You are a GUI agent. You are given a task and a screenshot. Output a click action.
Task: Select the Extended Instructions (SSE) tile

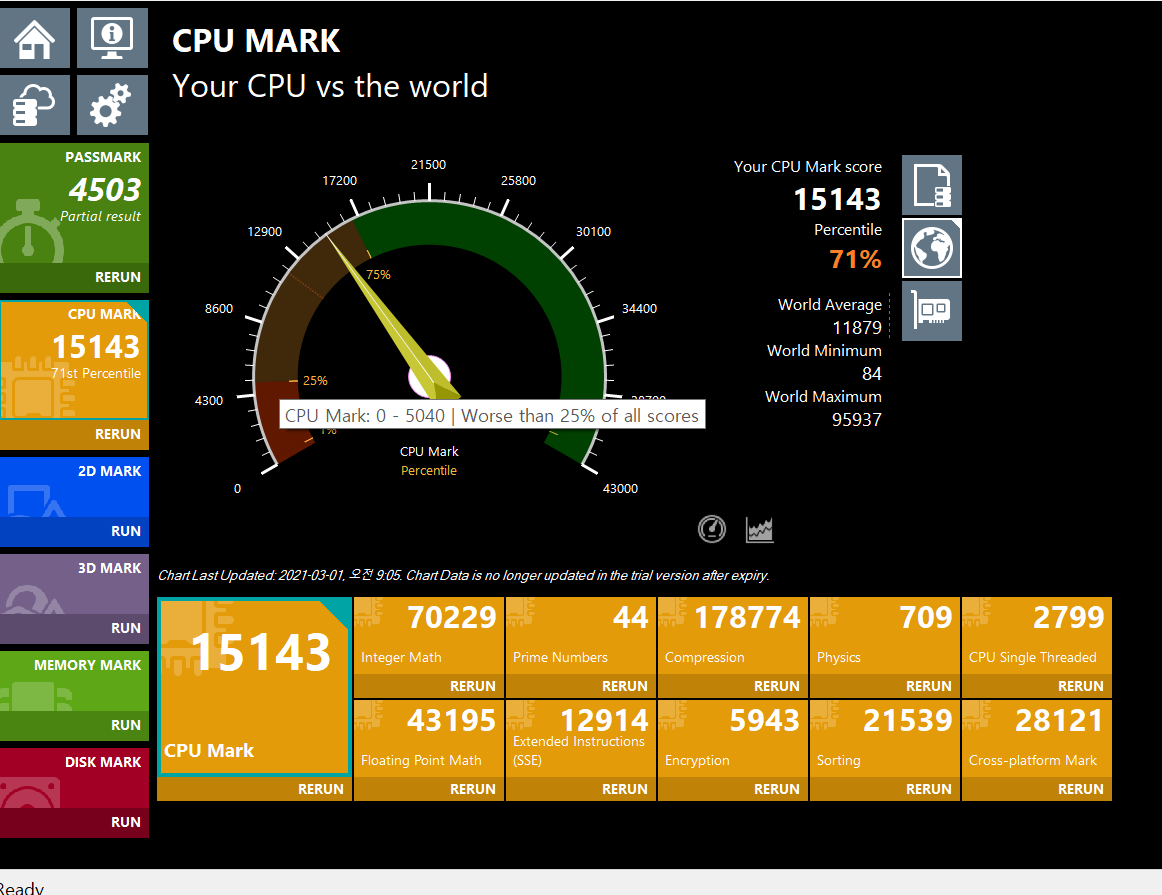click(x=580, y=738)
